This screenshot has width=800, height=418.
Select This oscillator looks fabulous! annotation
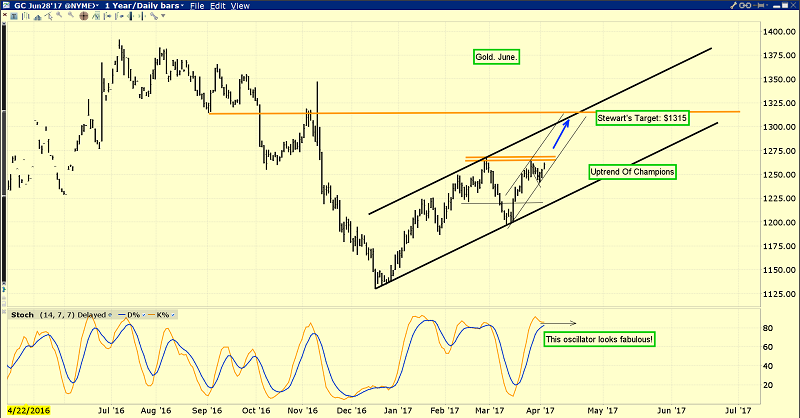pyautogui.click(x=599, y=339)
